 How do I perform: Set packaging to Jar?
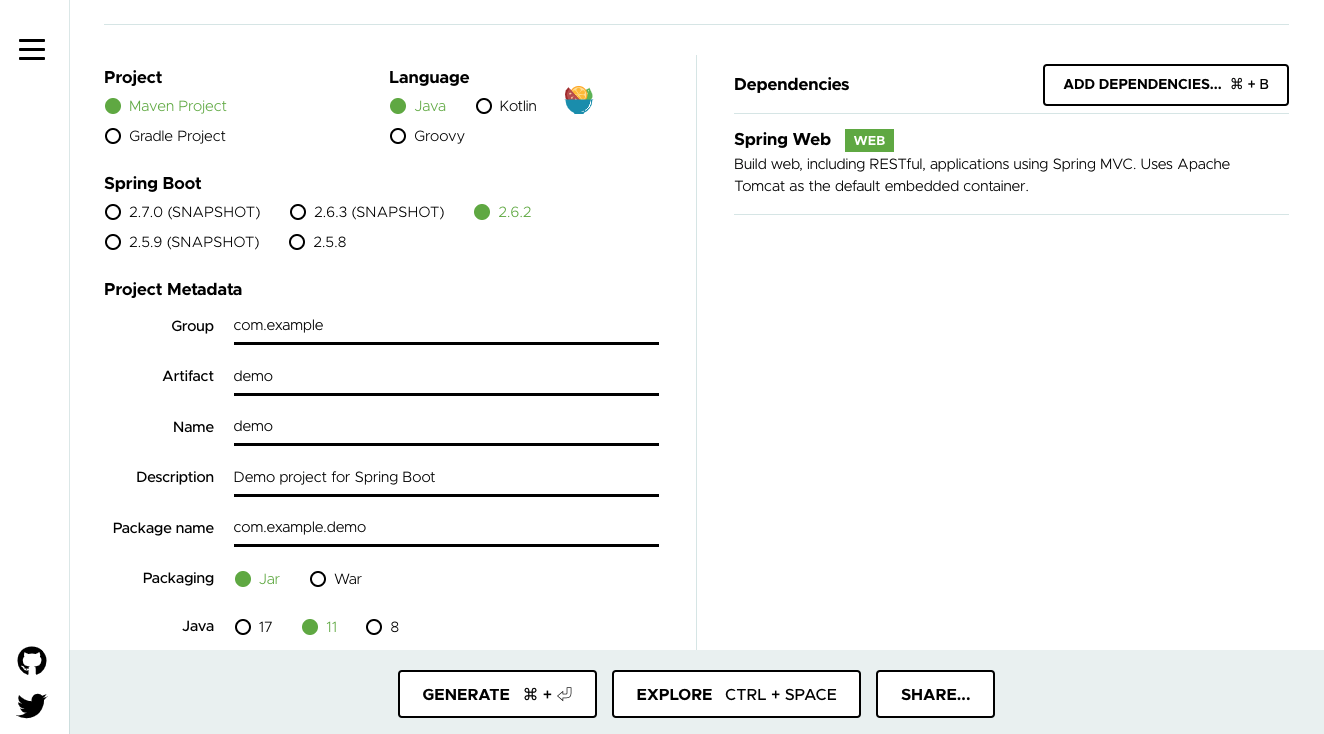(x=257, y=579)
